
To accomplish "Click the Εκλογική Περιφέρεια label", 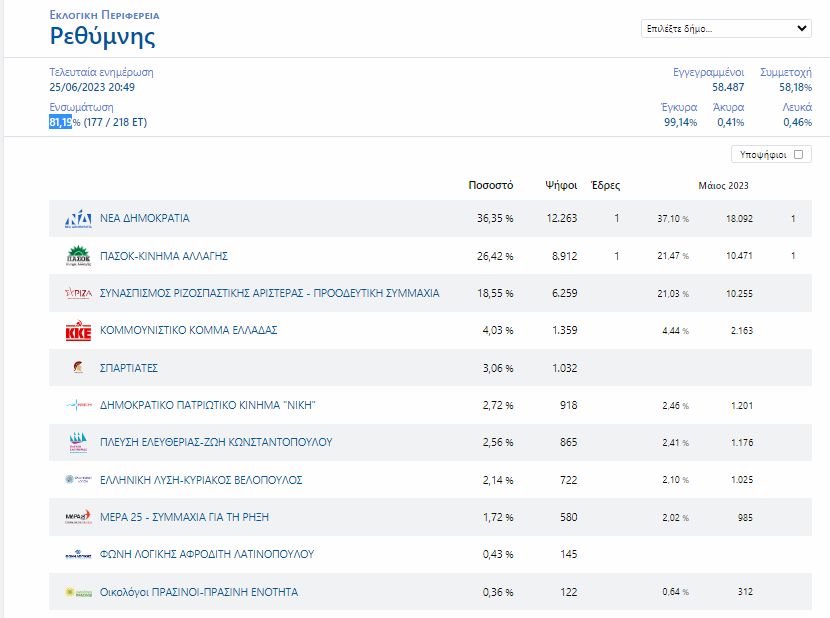I will (104, 15).
